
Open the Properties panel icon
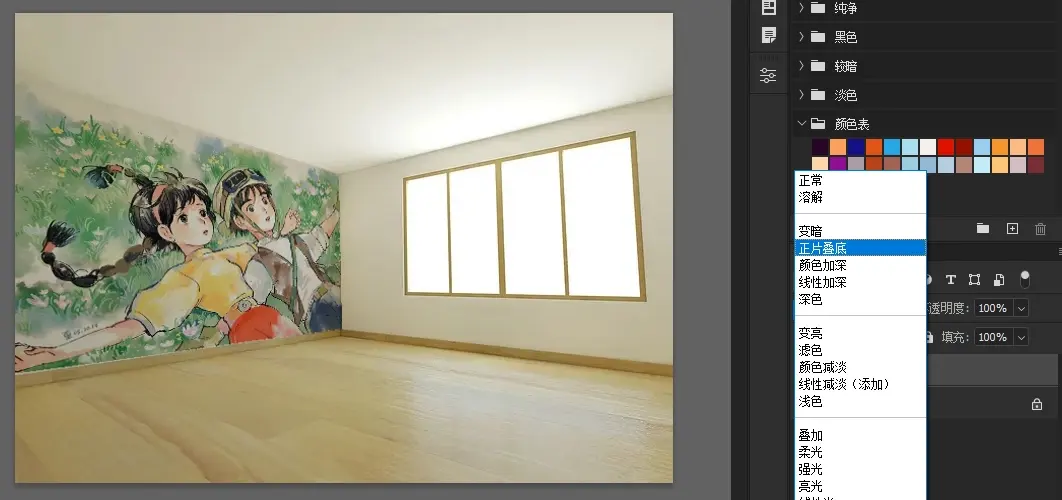pos(768,8)
